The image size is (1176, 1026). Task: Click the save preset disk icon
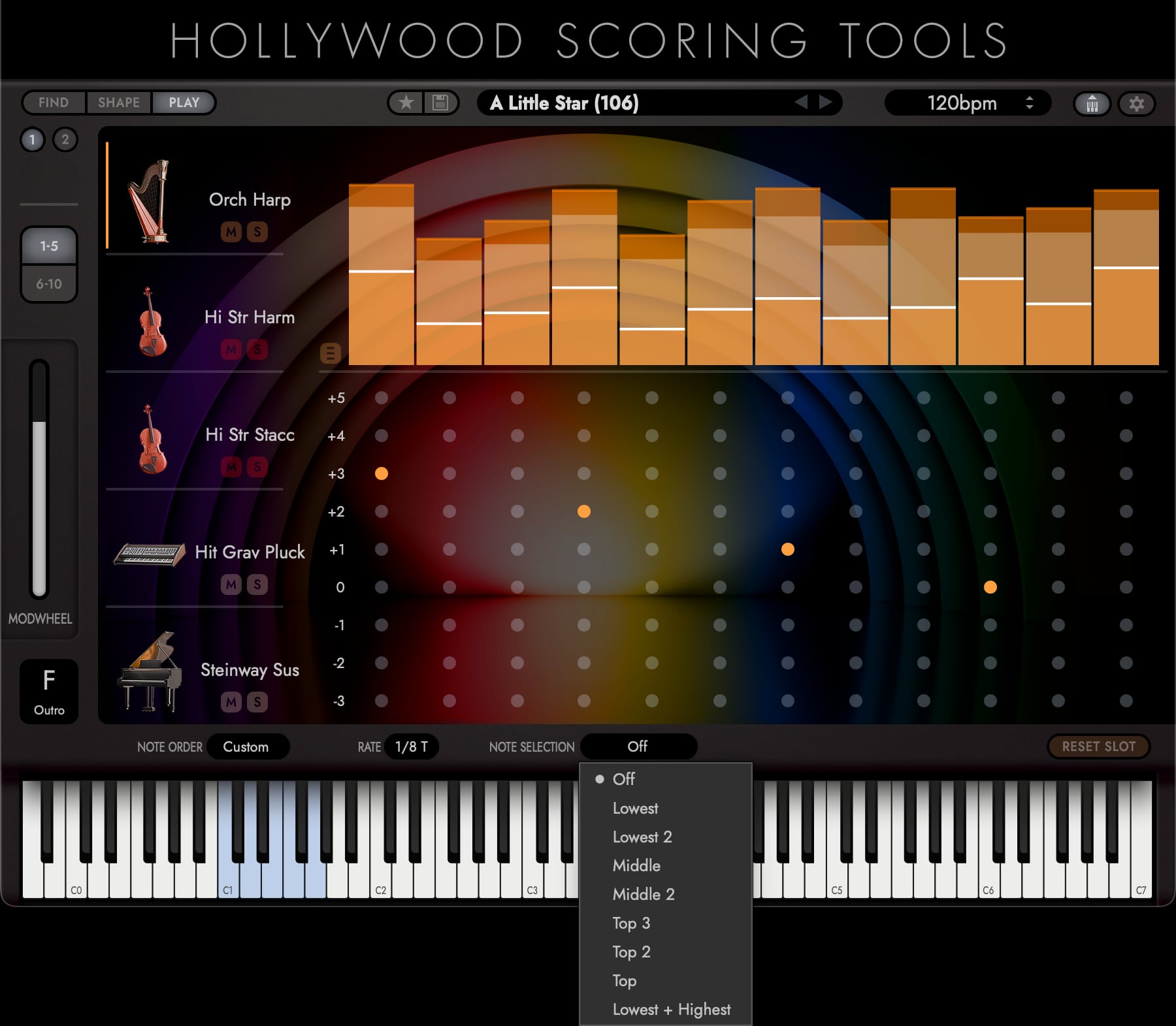click(x=440, y=103)
